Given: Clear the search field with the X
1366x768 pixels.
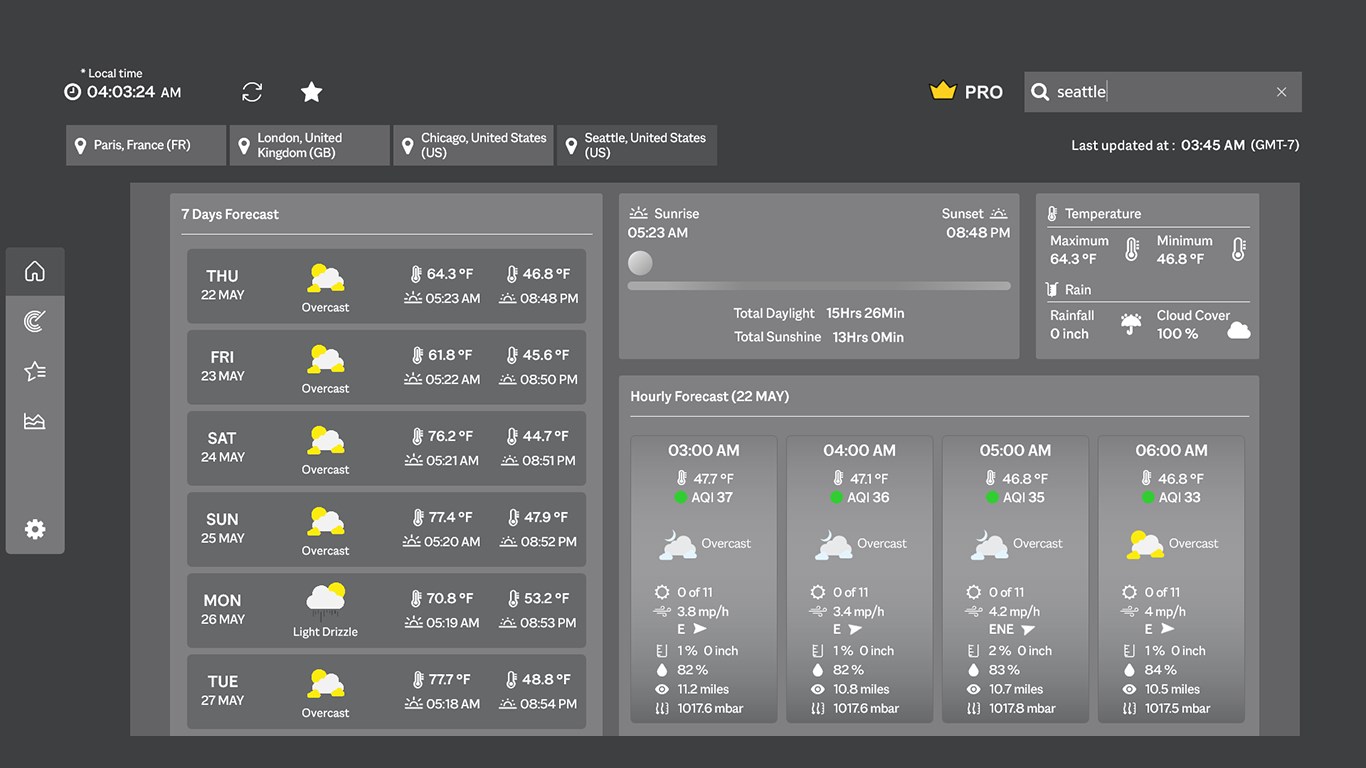Looking at the screenshot, I should 1281,91.
